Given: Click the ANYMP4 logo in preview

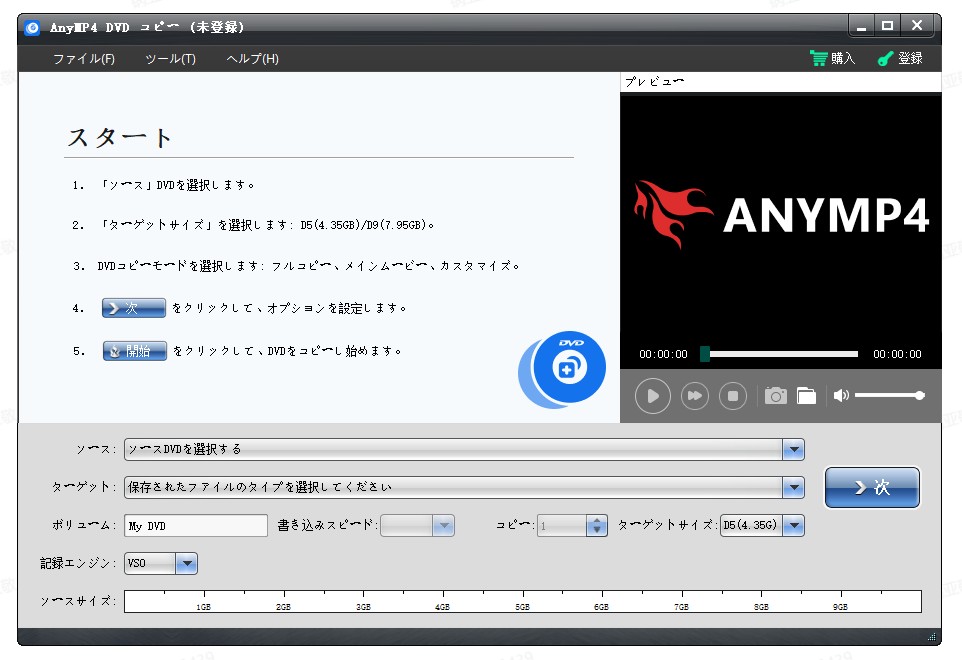Looking at the screenshot, I should tap(781, 214).
